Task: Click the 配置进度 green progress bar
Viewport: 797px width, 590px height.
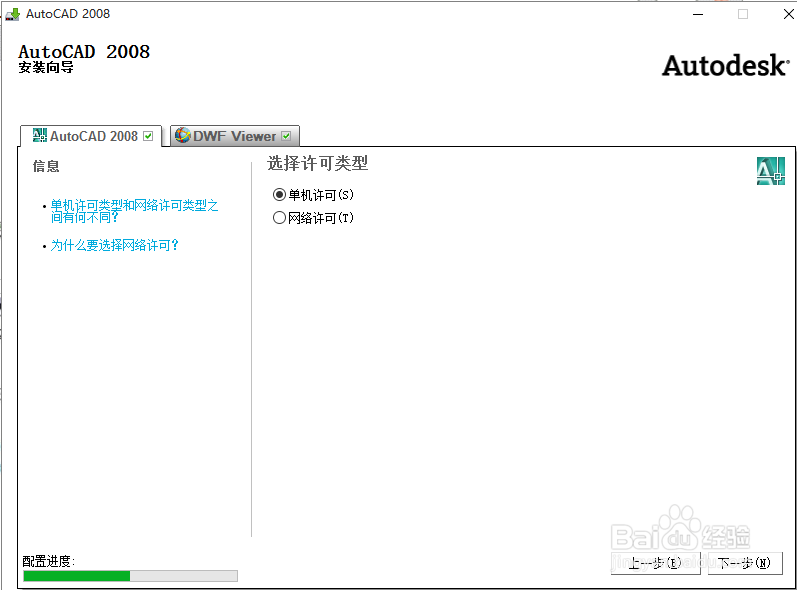Action: point(130,576)
